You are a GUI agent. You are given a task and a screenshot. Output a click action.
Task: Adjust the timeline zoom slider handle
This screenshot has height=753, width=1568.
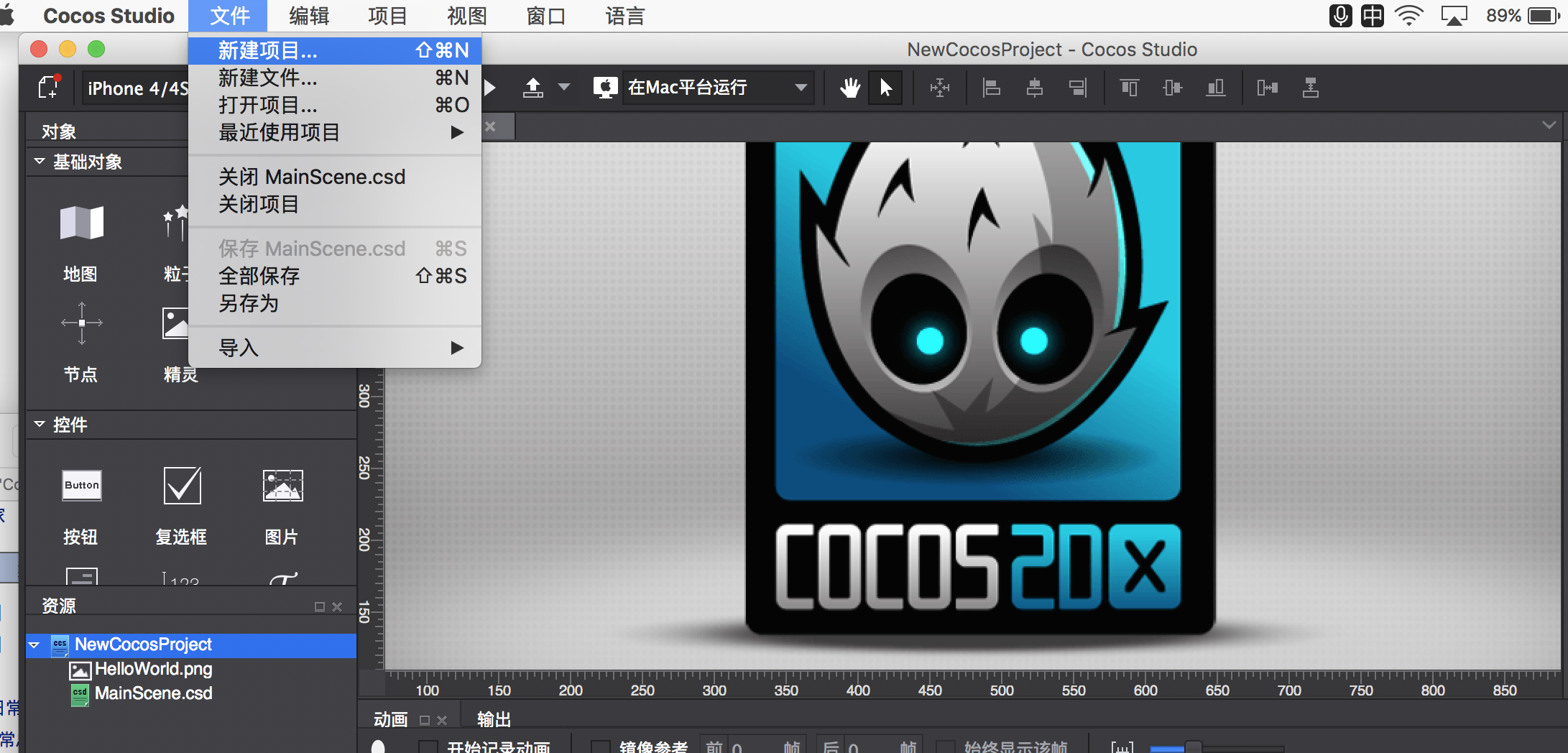1193,747
